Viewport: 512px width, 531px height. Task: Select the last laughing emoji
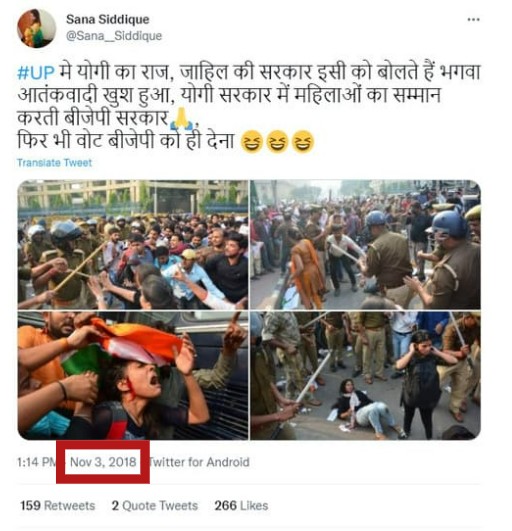click(x=303, y=142)
